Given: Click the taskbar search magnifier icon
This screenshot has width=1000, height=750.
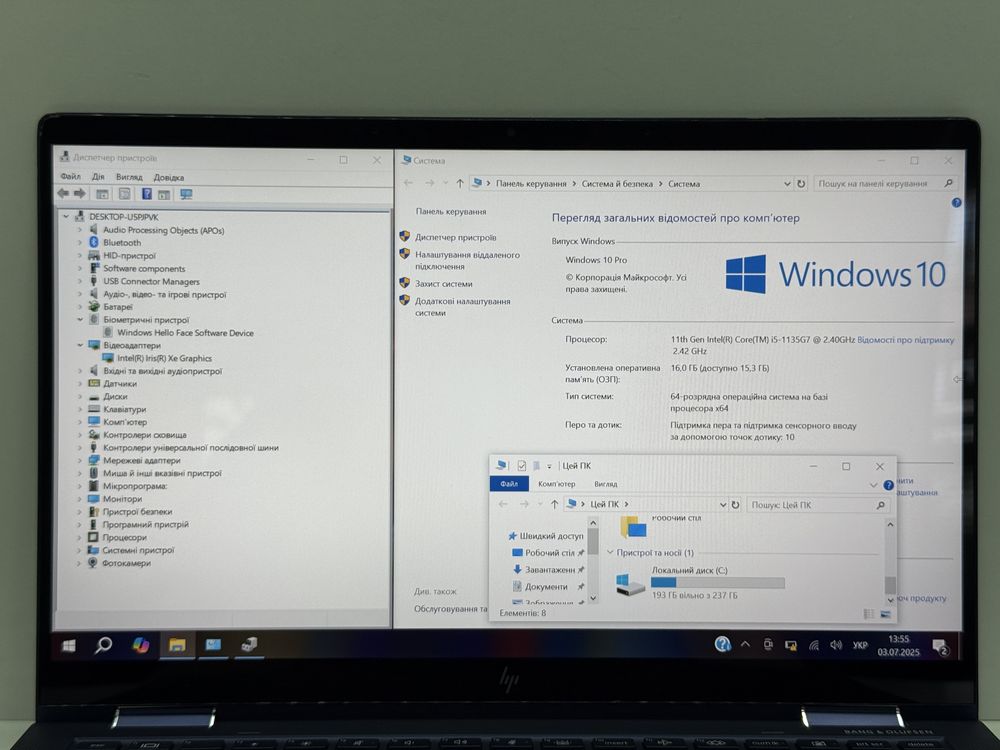Looking at the screenshot, I should click(103, 645).
